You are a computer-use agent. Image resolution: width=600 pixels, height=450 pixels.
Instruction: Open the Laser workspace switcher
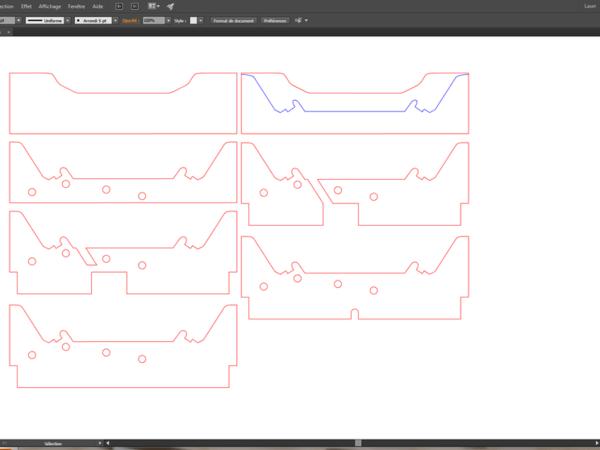[589, 6]
